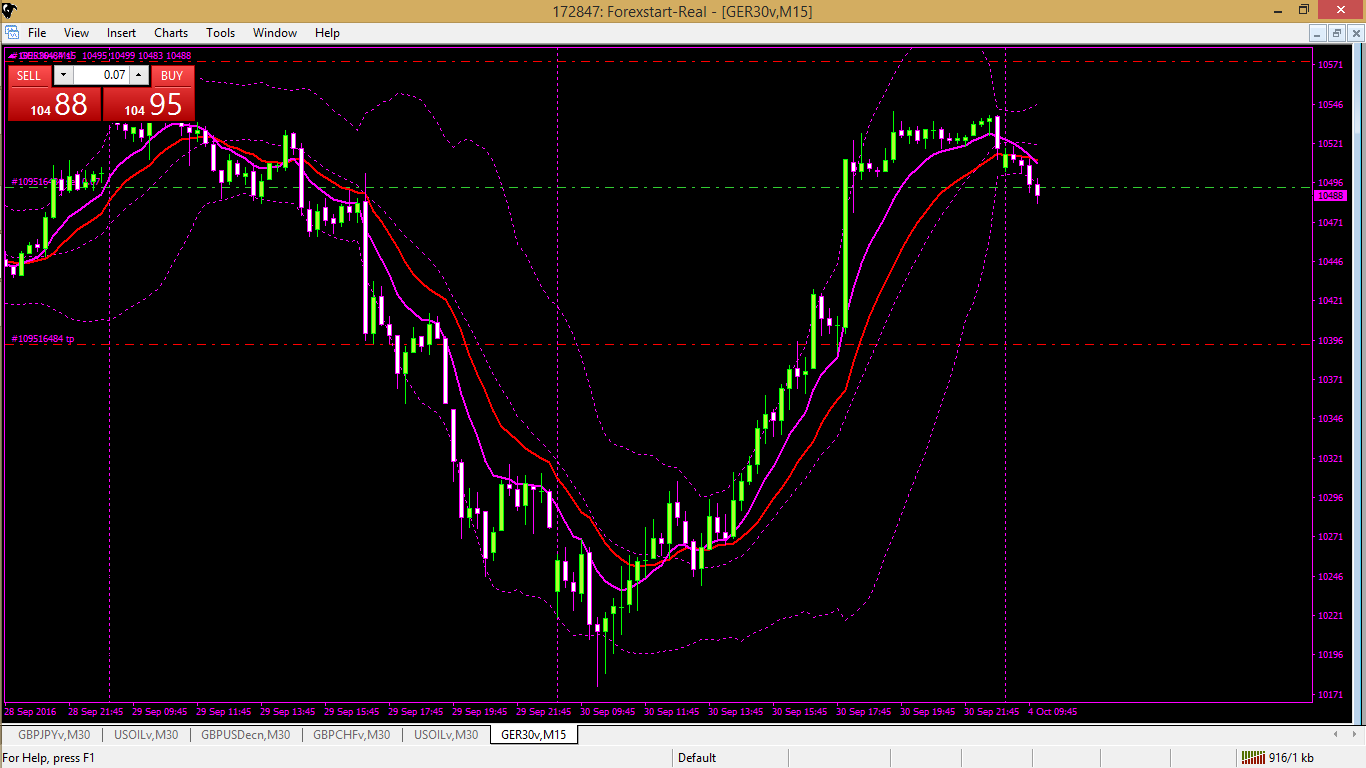Decrease lot volume with the down arrow

[x=63, y=76]
